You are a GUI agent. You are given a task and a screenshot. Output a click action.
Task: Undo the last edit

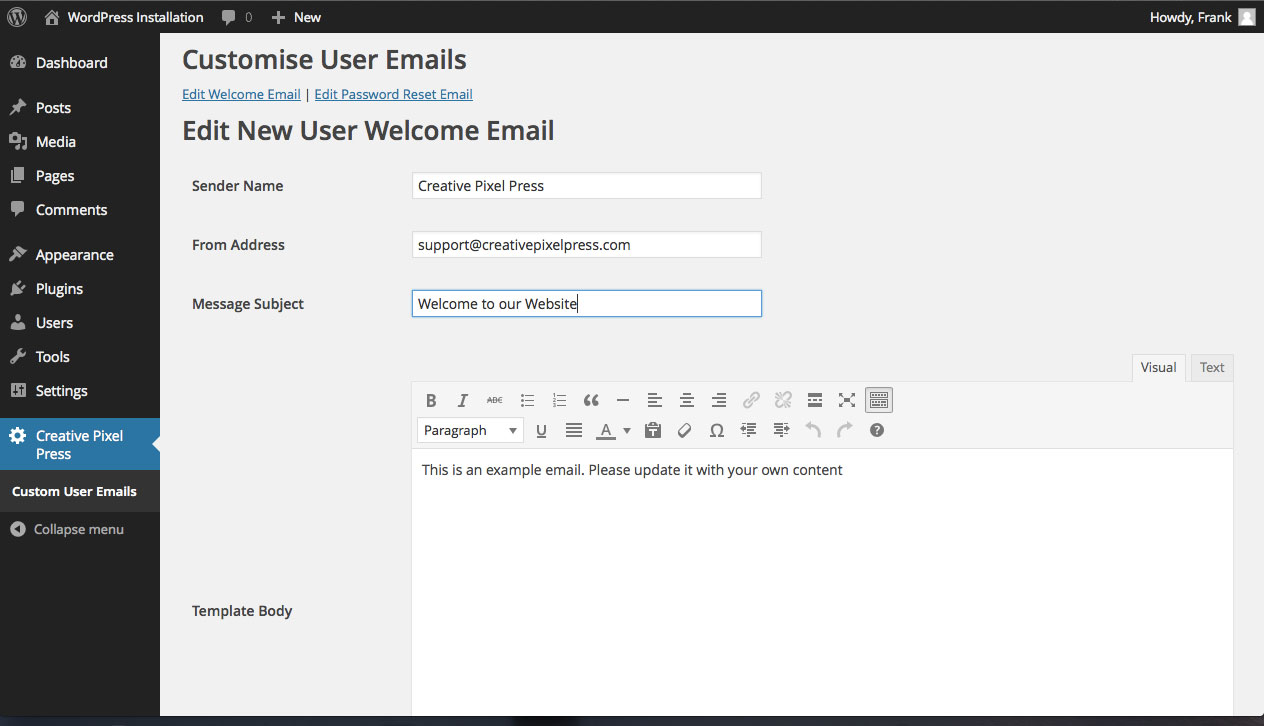pos(813,430)
